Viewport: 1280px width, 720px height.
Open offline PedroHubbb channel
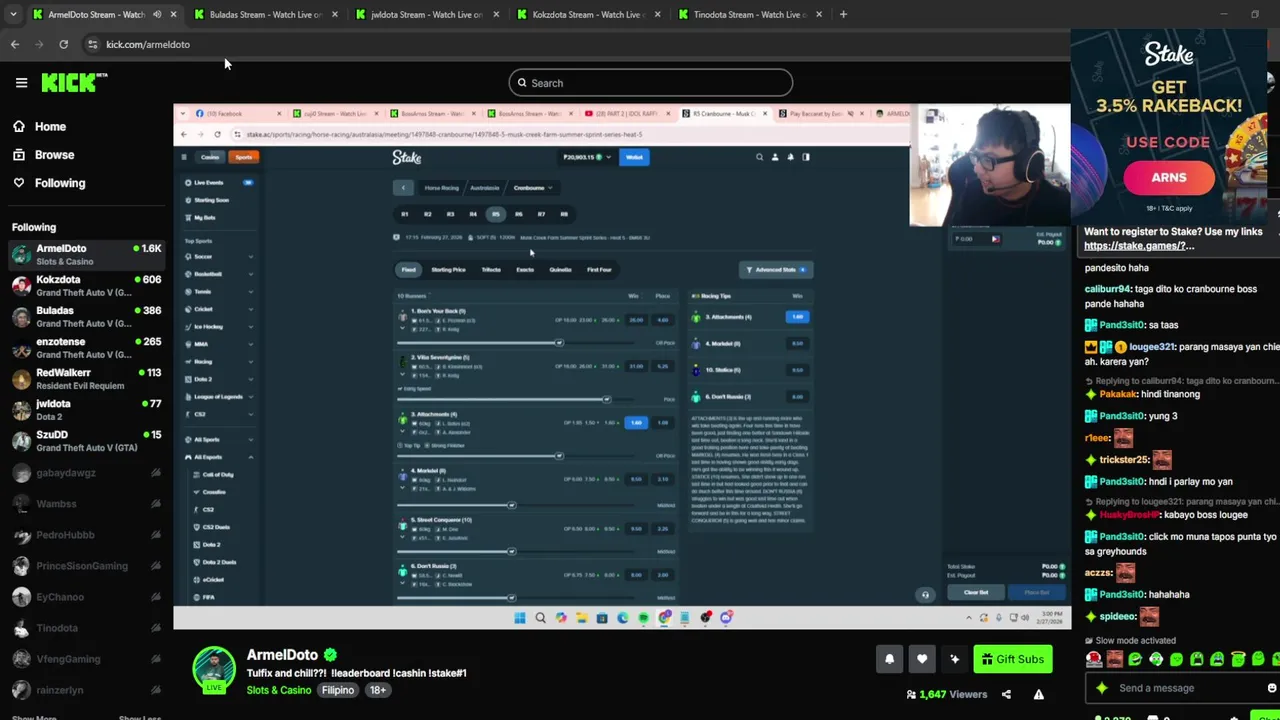click(x=86, y=535)
